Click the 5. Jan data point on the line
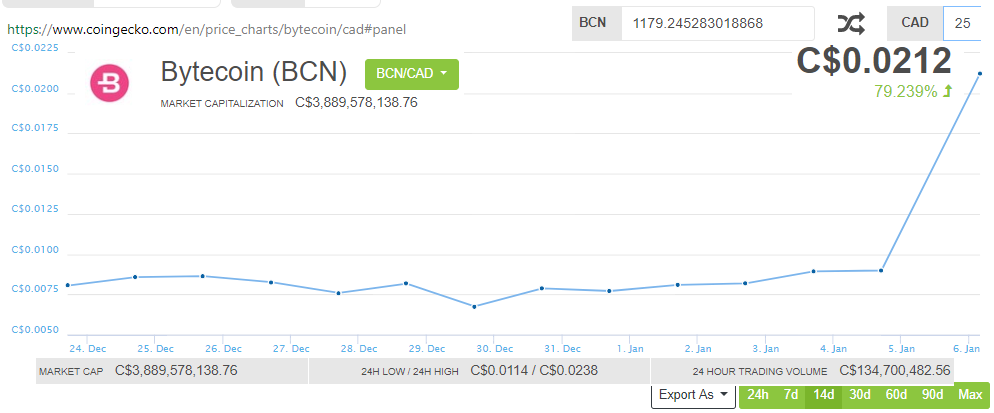 tap(881, 271)
